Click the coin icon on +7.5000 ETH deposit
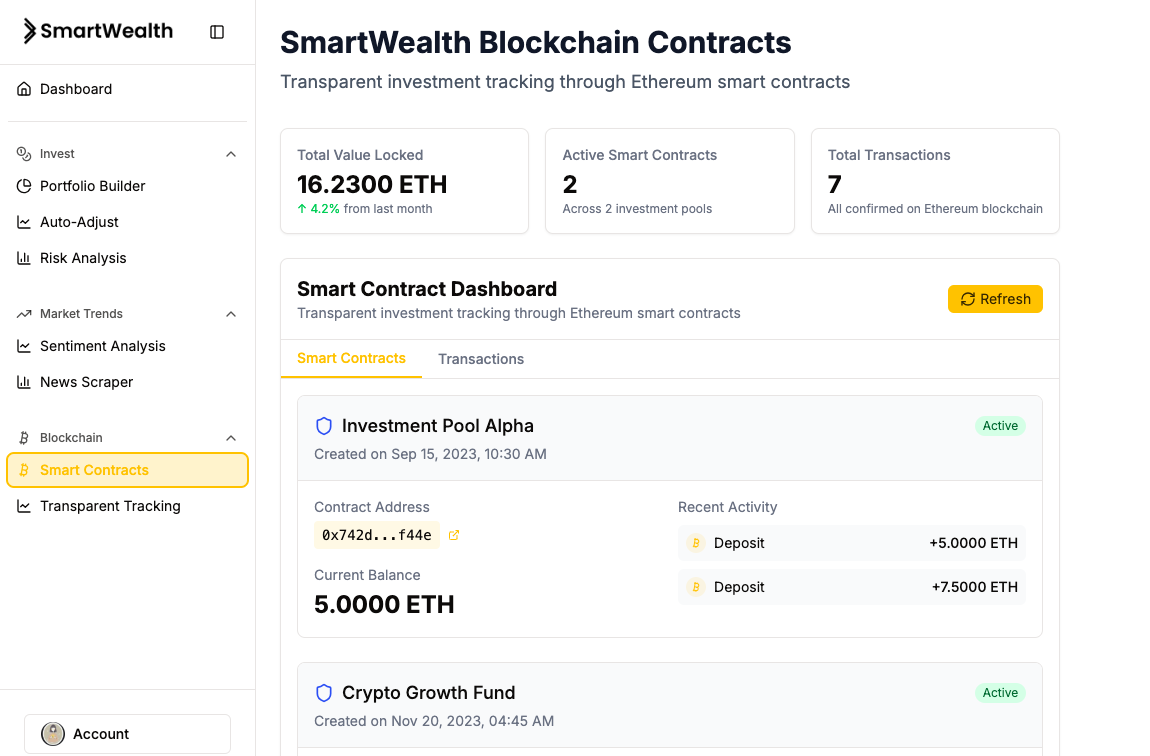 pyautogui.click(x=696, y=587)
